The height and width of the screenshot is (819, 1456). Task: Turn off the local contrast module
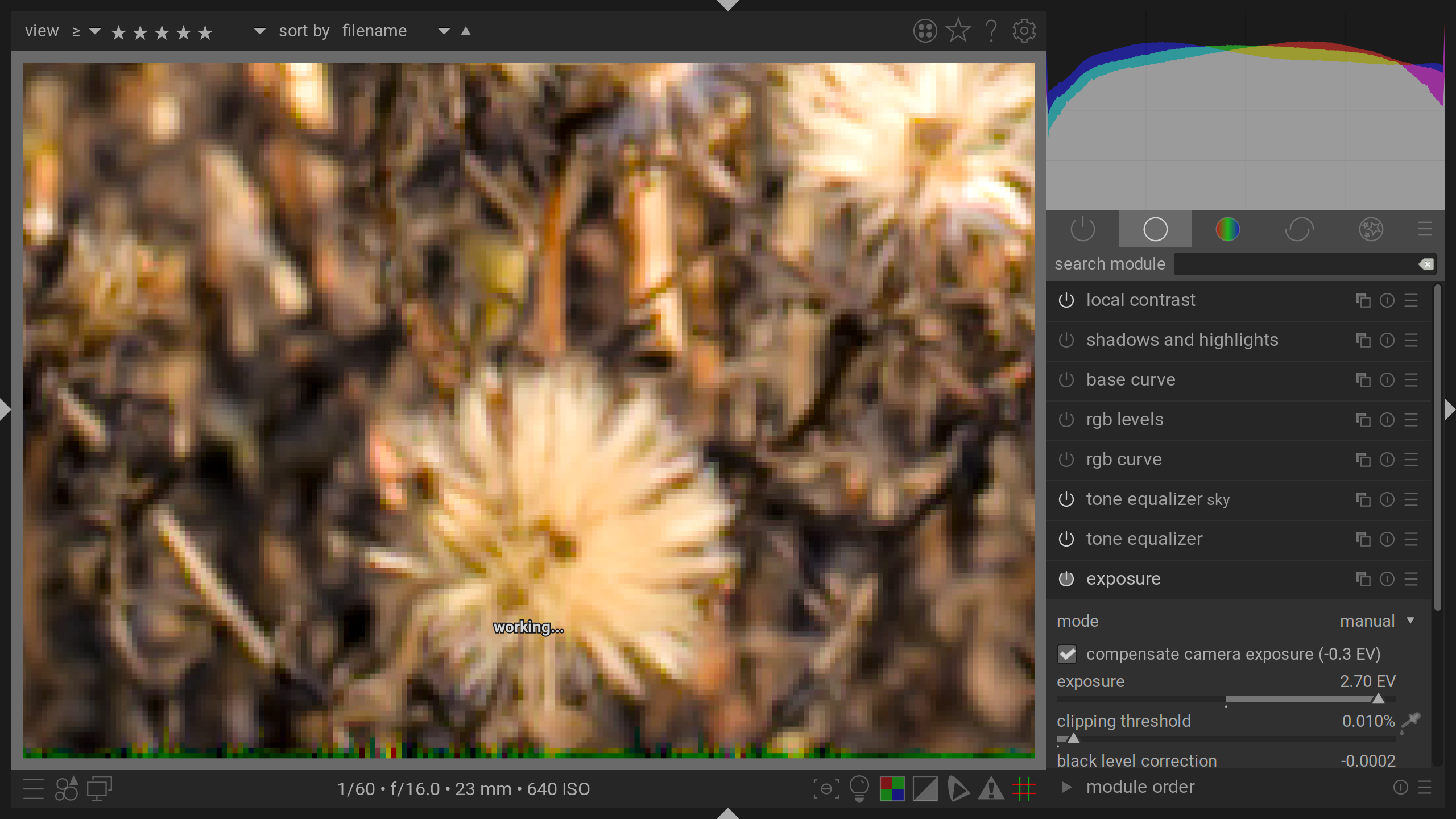tap(1066, 300)
